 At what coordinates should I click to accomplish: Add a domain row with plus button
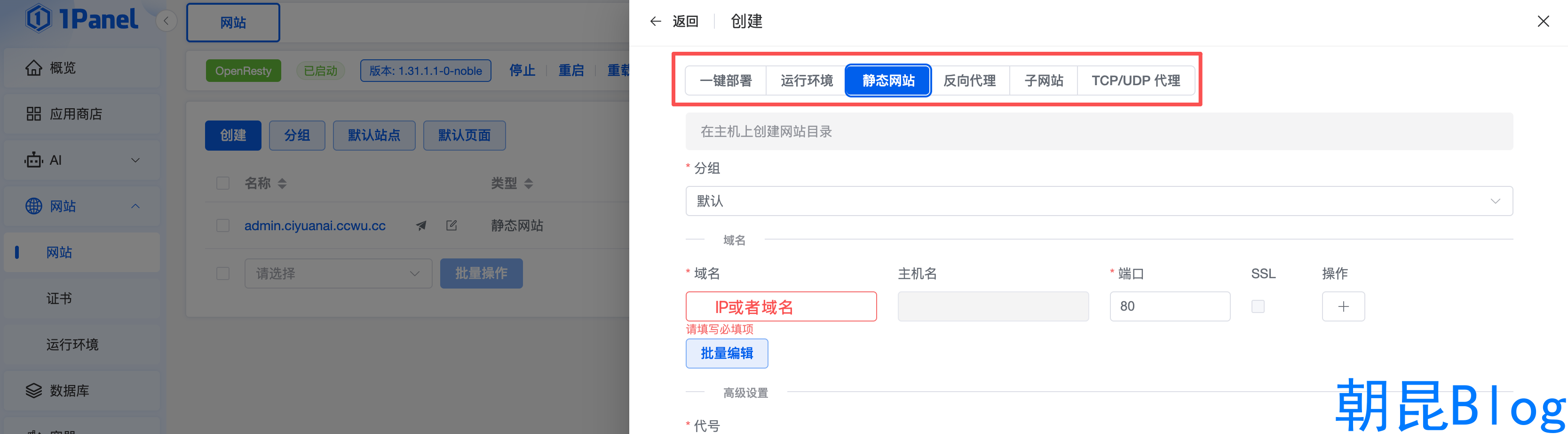pos(1343,306)
